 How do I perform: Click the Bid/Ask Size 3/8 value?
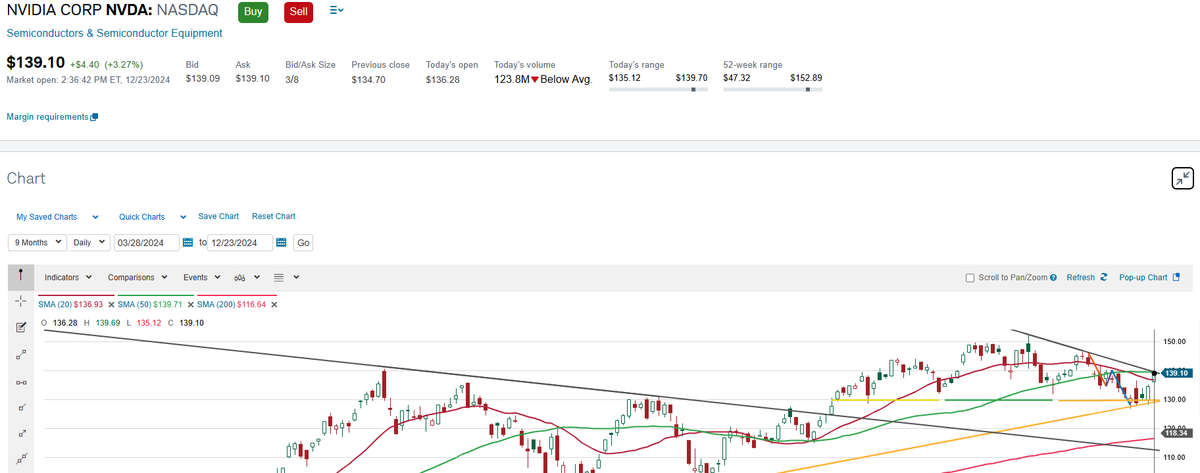[x=293, y=79]
